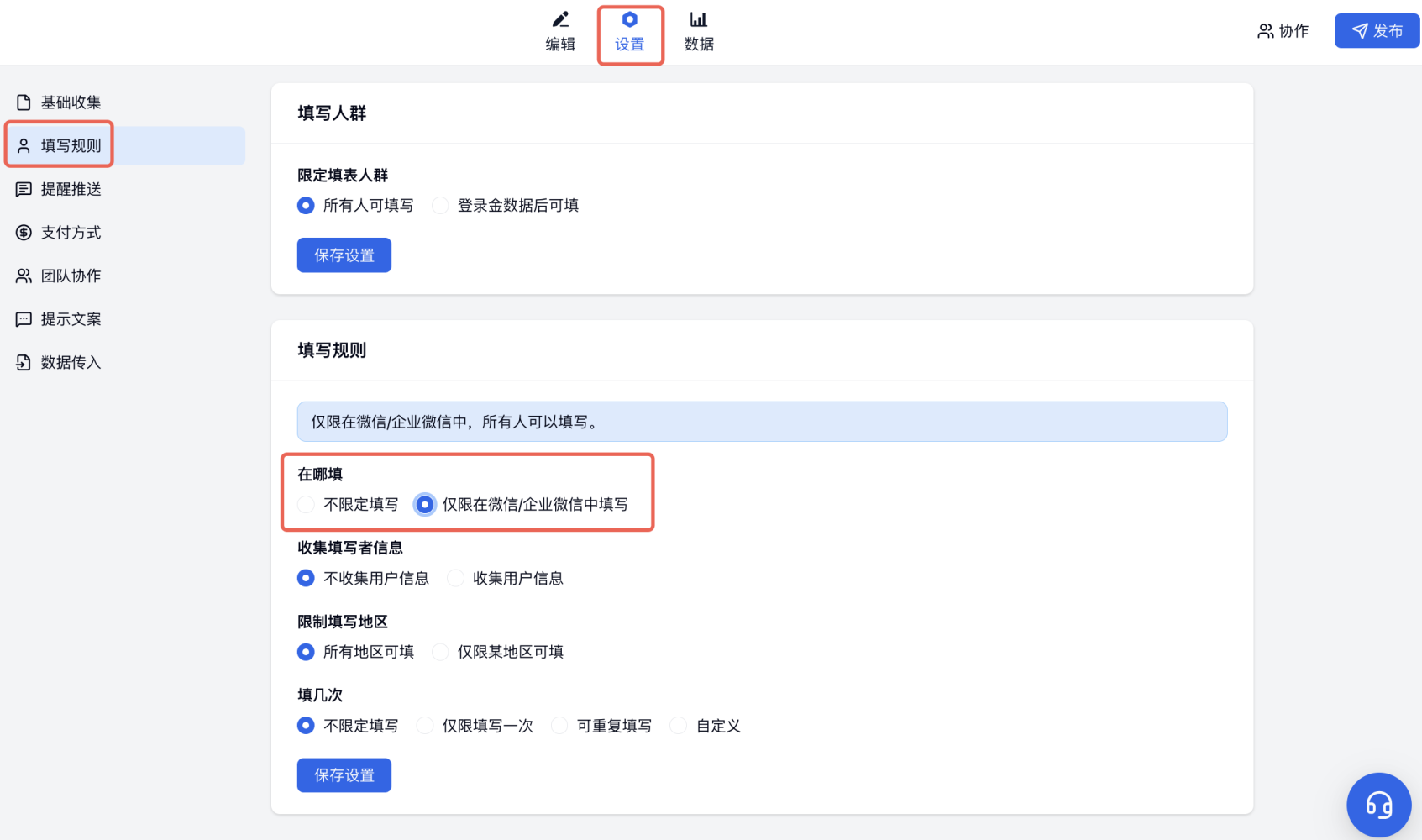Choose 仅限填写一次 radio option
1422x840 pixels.
point(425,725)
